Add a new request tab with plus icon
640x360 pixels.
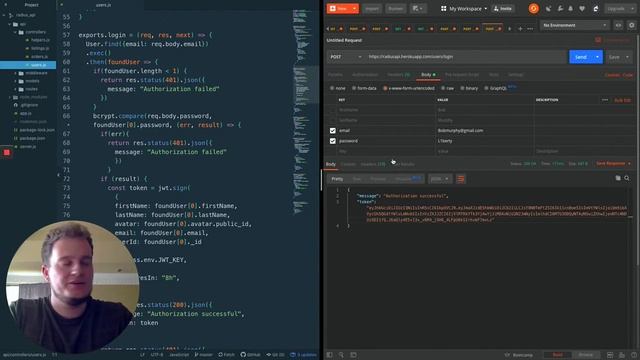(x=520, y=29)
